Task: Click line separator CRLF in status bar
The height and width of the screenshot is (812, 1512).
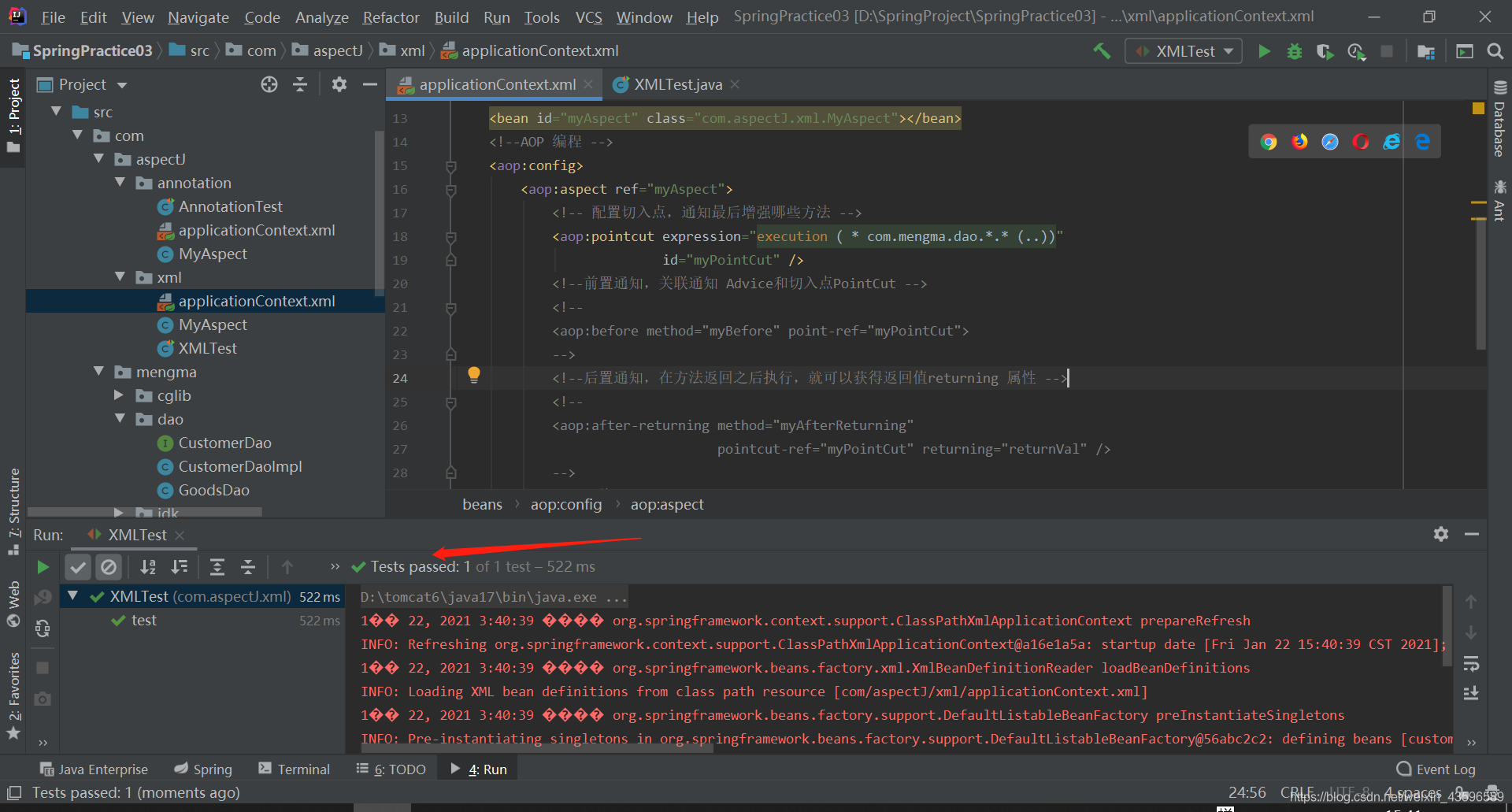Action: (1298, 792)
